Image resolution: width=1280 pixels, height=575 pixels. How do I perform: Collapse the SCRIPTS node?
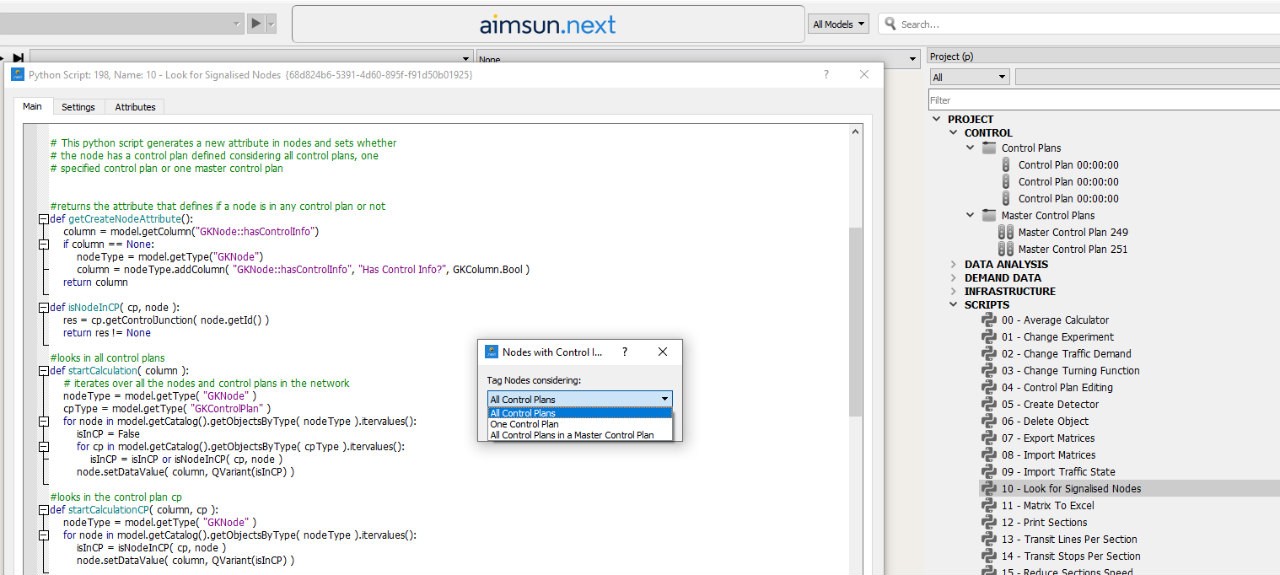click(x=953, y=305)
